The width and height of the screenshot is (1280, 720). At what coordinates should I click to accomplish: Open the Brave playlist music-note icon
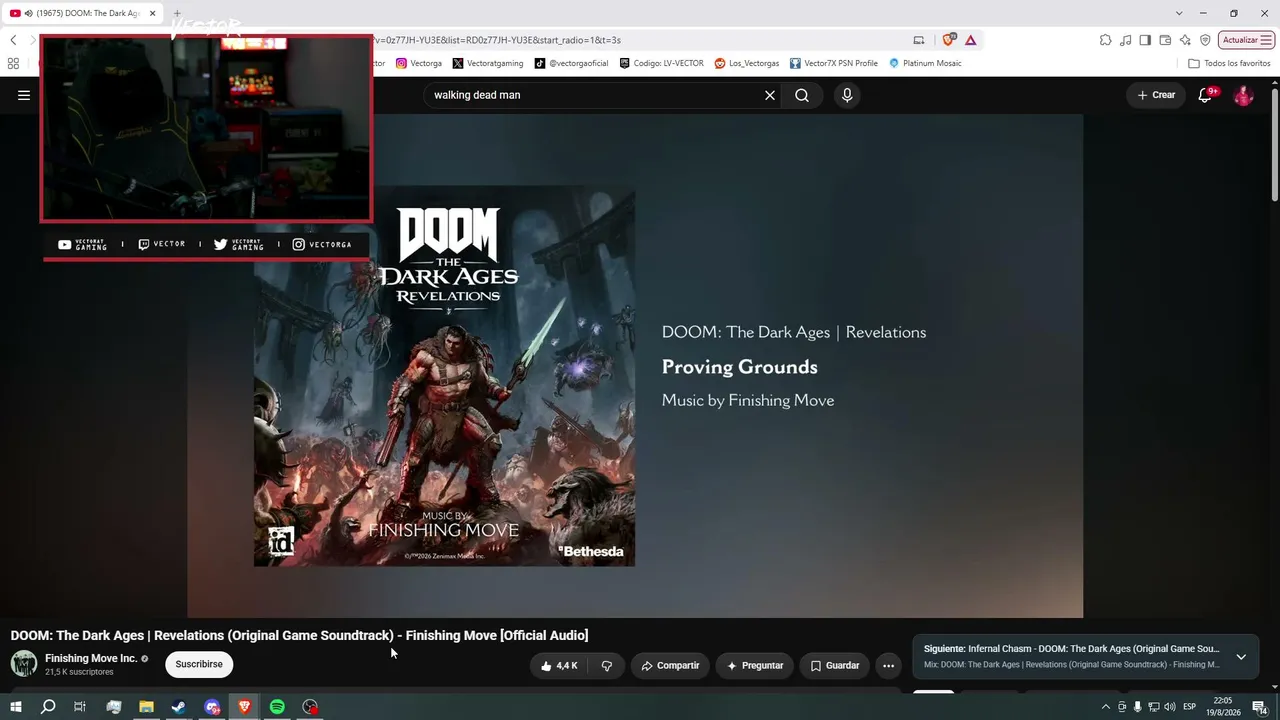[1126, 40]
